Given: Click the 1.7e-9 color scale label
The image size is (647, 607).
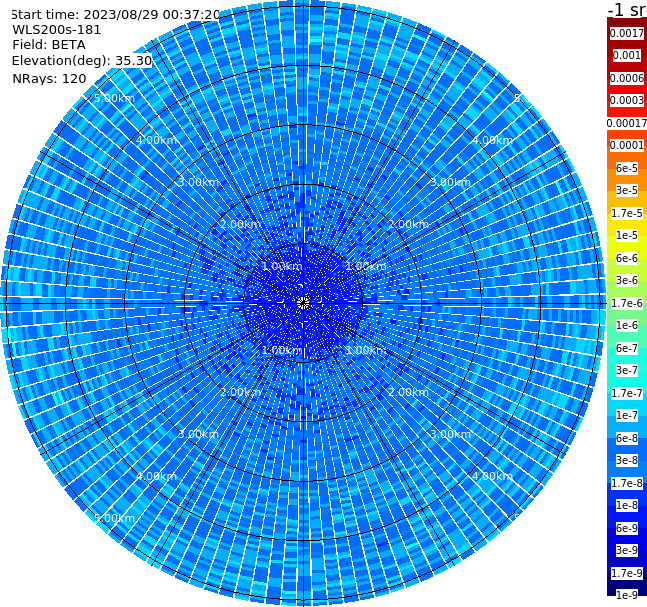Looking at the screenshot, I should [x=626, y=573].
